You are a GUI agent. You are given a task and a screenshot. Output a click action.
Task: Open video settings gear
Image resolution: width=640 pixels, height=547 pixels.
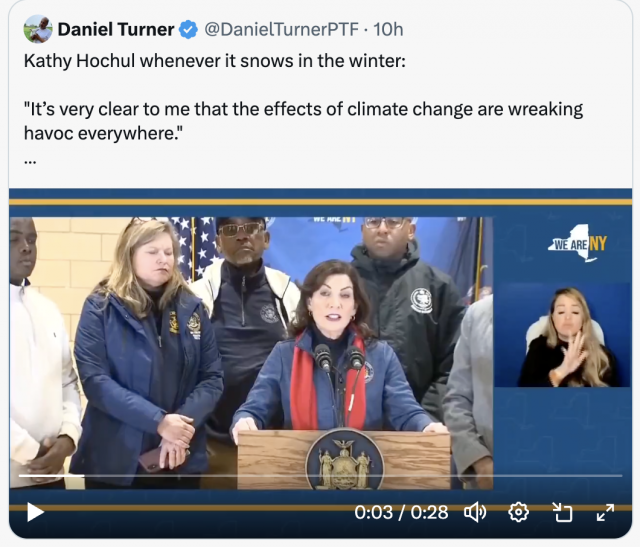518,513
